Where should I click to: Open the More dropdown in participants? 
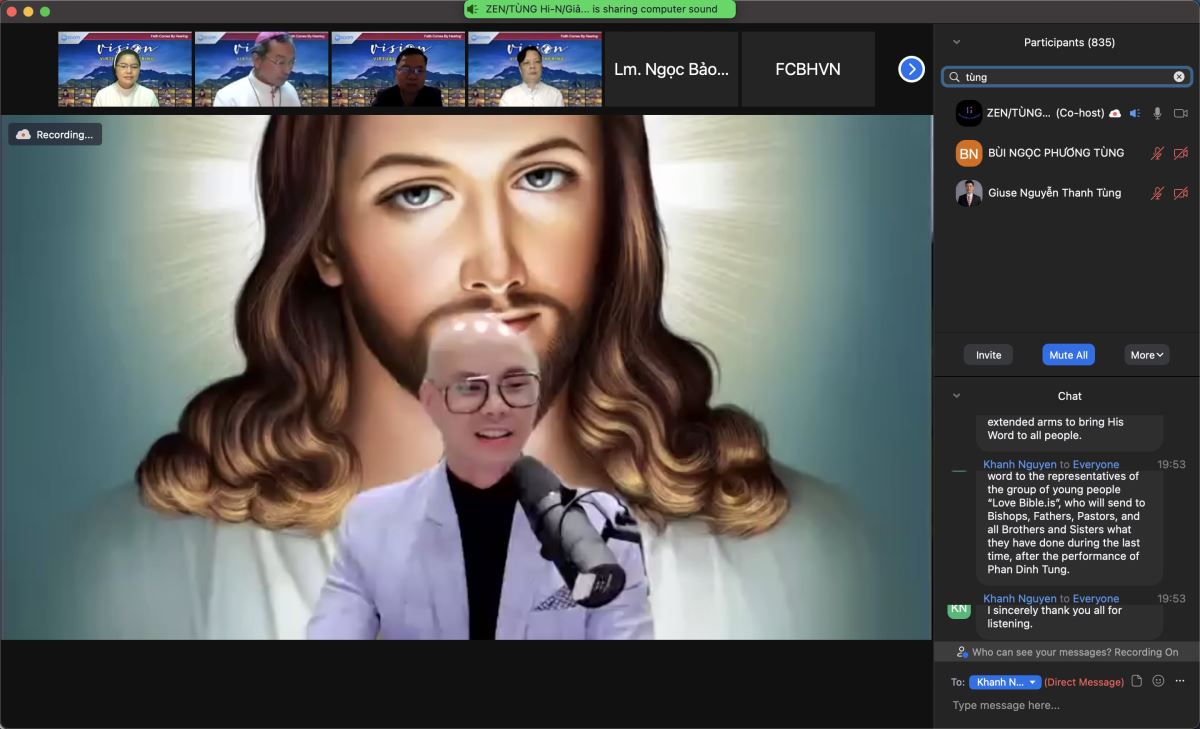1147,355
